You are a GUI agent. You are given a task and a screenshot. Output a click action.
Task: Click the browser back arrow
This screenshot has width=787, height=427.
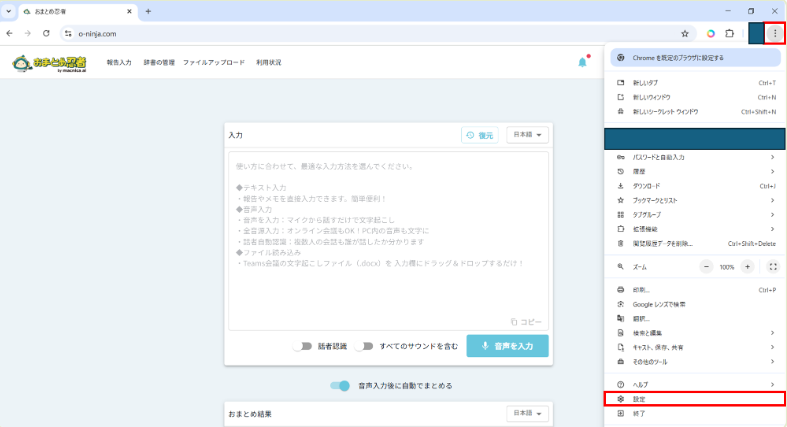coord(10,34)
